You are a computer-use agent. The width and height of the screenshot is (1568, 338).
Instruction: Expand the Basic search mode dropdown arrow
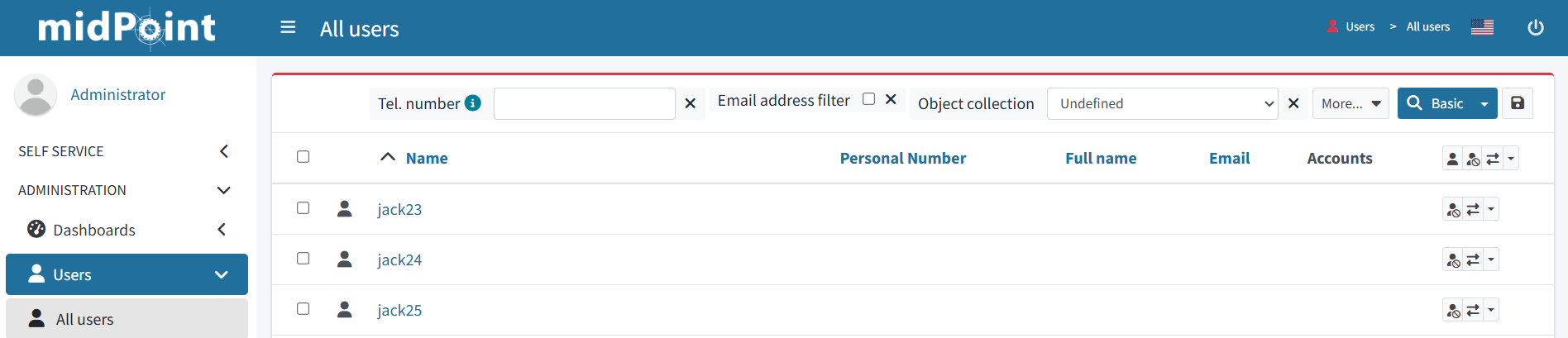[x=1484, y=104]
